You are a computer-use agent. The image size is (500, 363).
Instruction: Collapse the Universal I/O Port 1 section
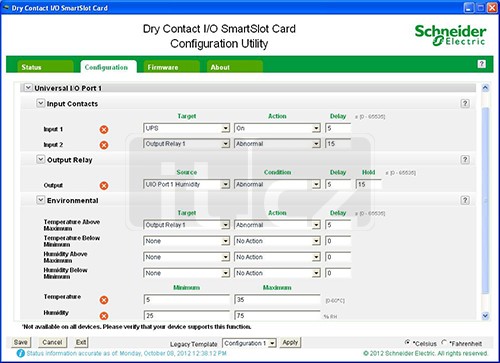(x=28, y=88)
